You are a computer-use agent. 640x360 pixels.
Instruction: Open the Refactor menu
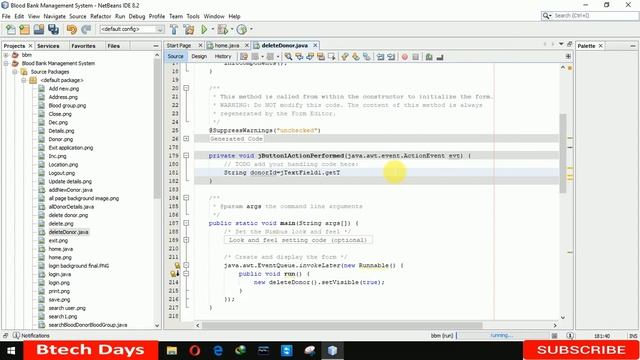pyautogui.click(x=100, y=16)
